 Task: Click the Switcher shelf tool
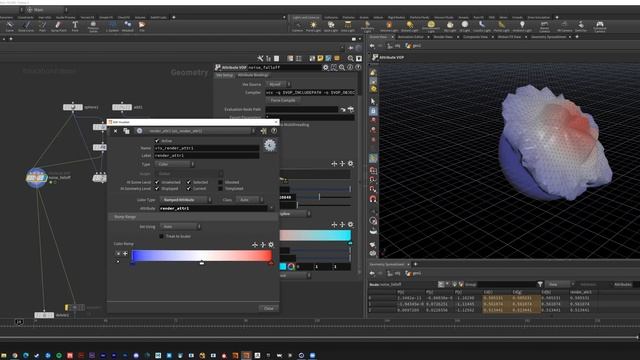581,27
